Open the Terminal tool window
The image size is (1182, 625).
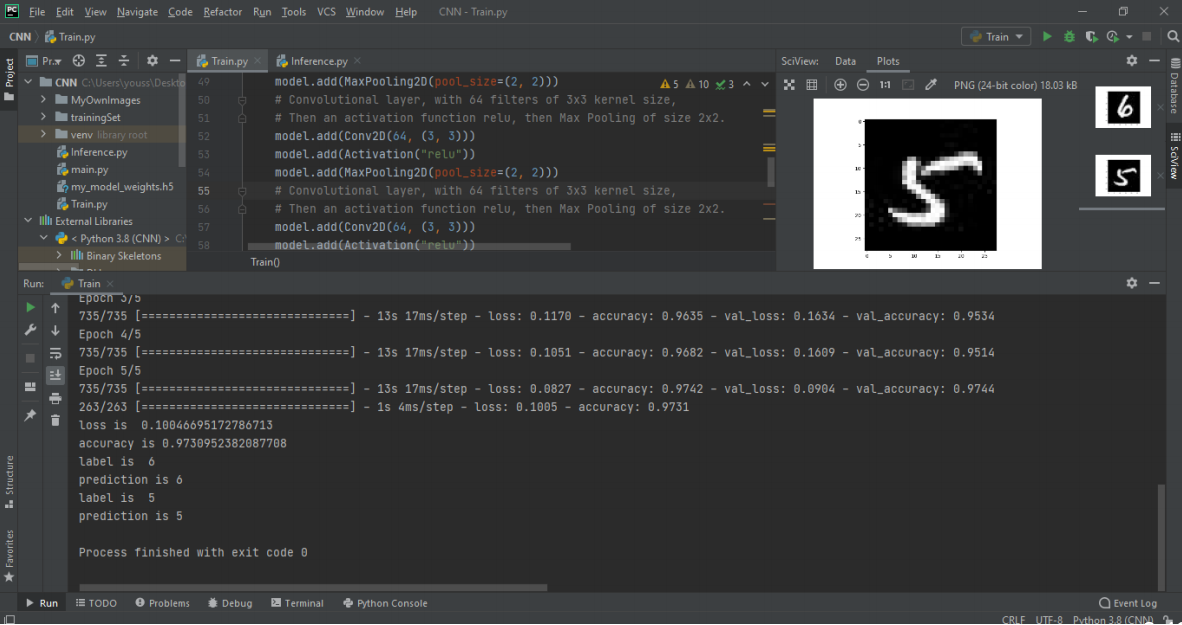click(x=298, y=603)
